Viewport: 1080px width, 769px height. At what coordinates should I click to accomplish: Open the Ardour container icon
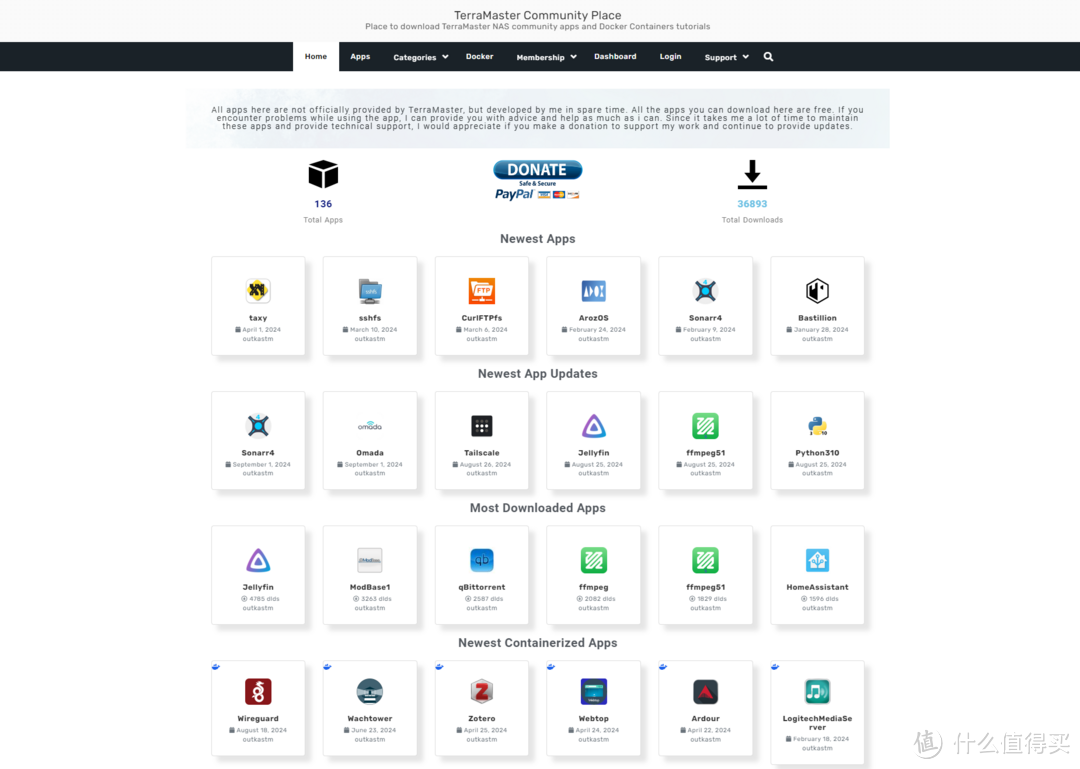tap(705, 692)
